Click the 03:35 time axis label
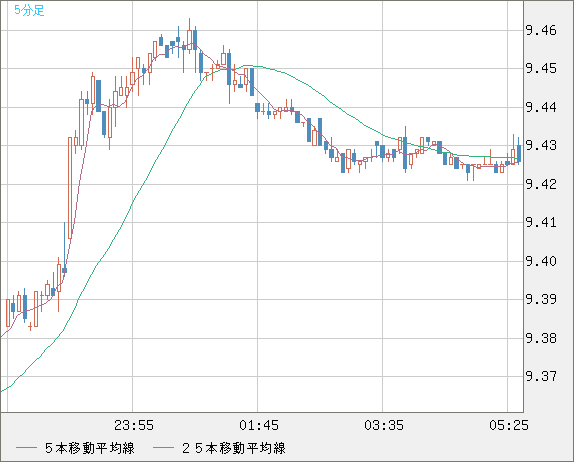Image resolution: width=574 pixels, height=462 pixels. [x=384, y=425]
